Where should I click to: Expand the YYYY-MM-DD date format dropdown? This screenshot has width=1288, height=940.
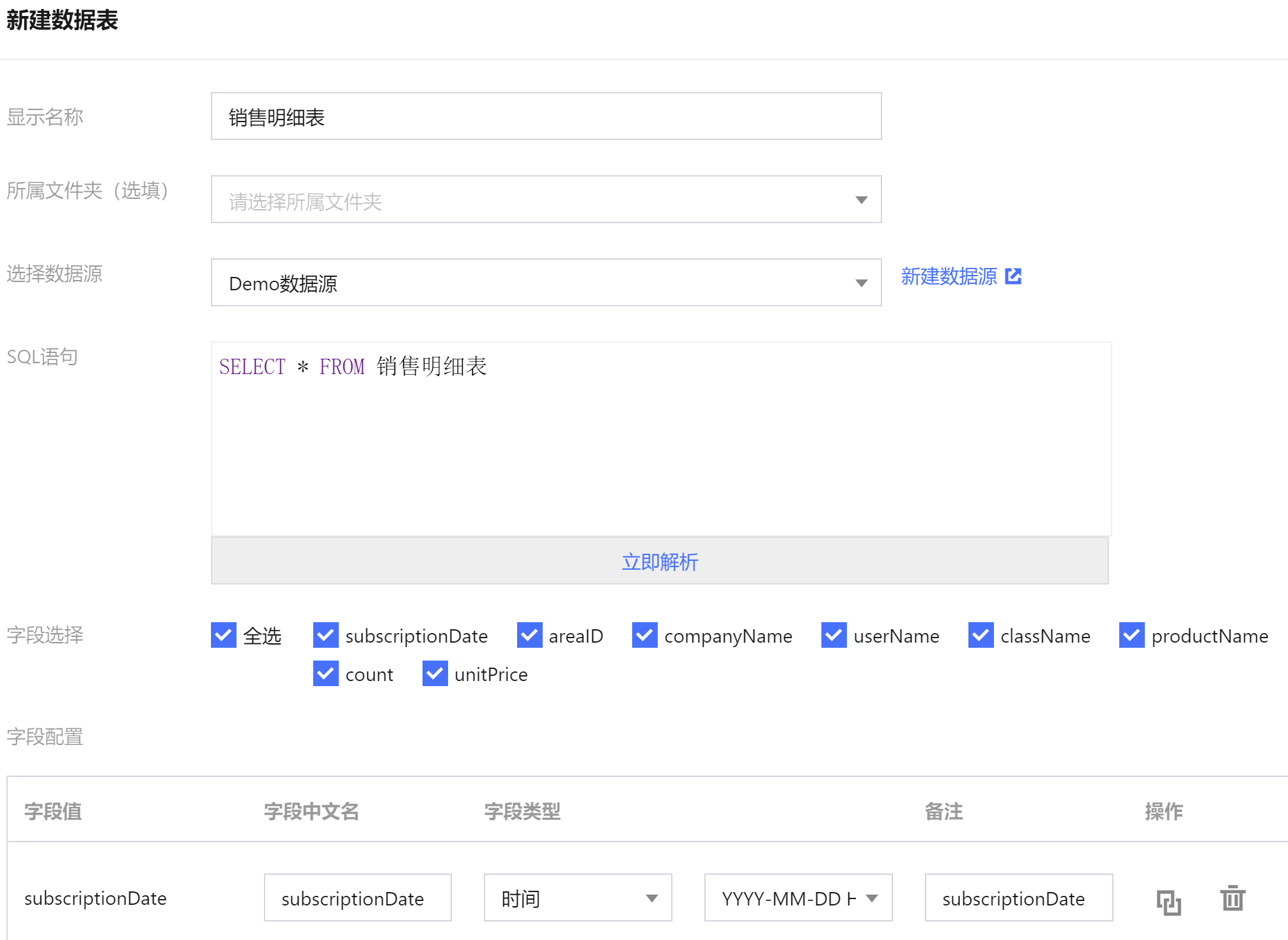798,898
